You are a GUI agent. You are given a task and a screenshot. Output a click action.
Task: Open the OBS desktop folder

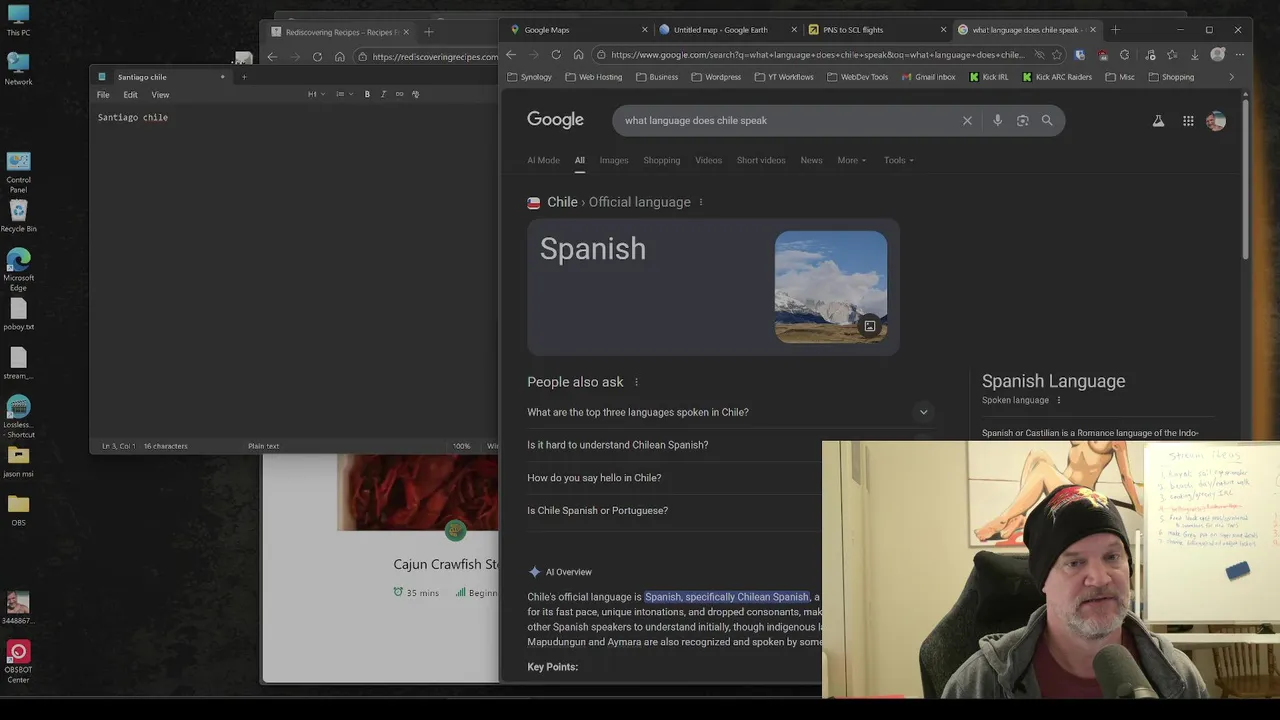[18, 509]
